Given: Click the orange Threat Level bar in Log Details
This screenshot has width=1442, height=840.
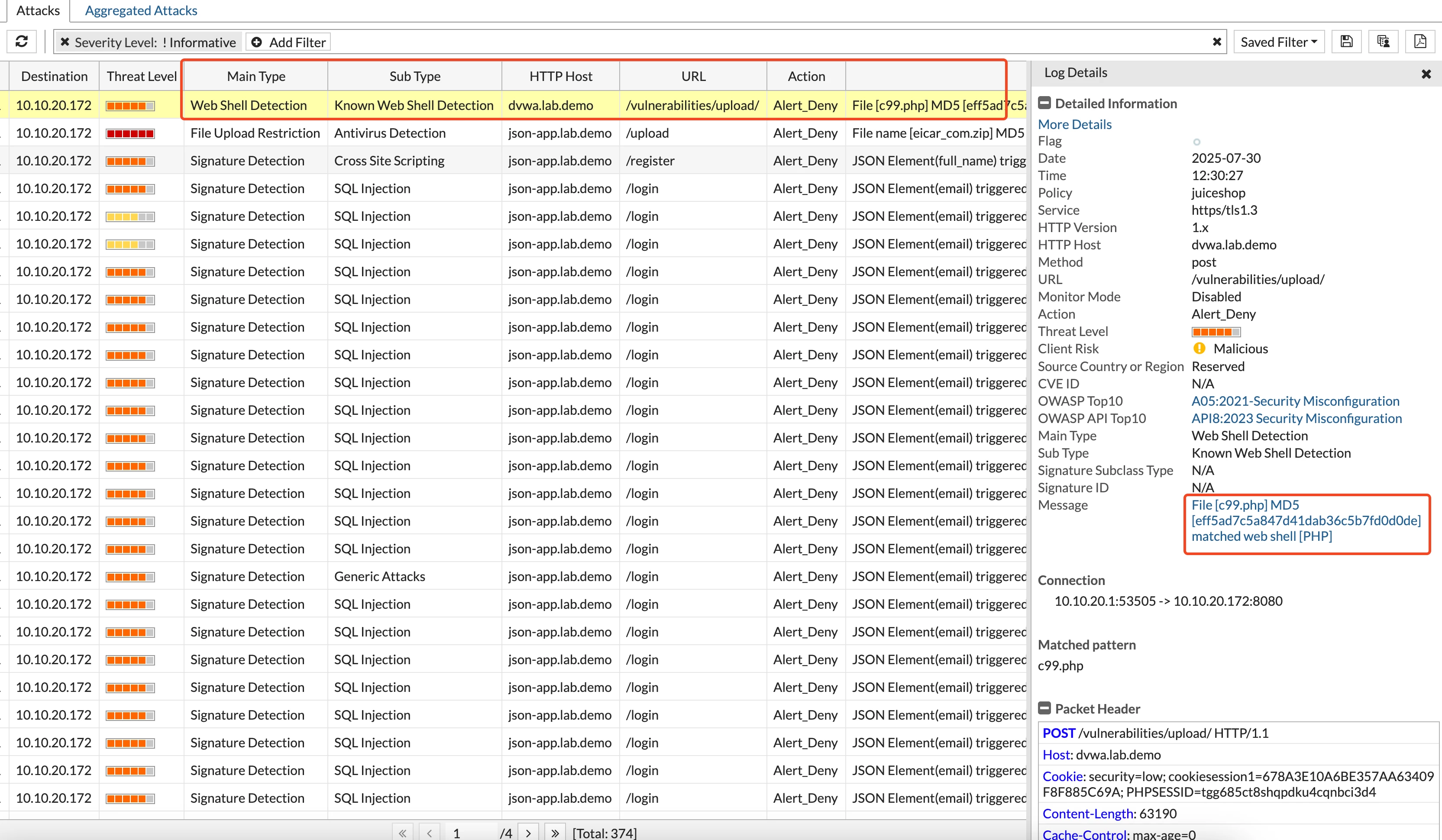Looking at the screenshot, I should tap(1216, 332).
